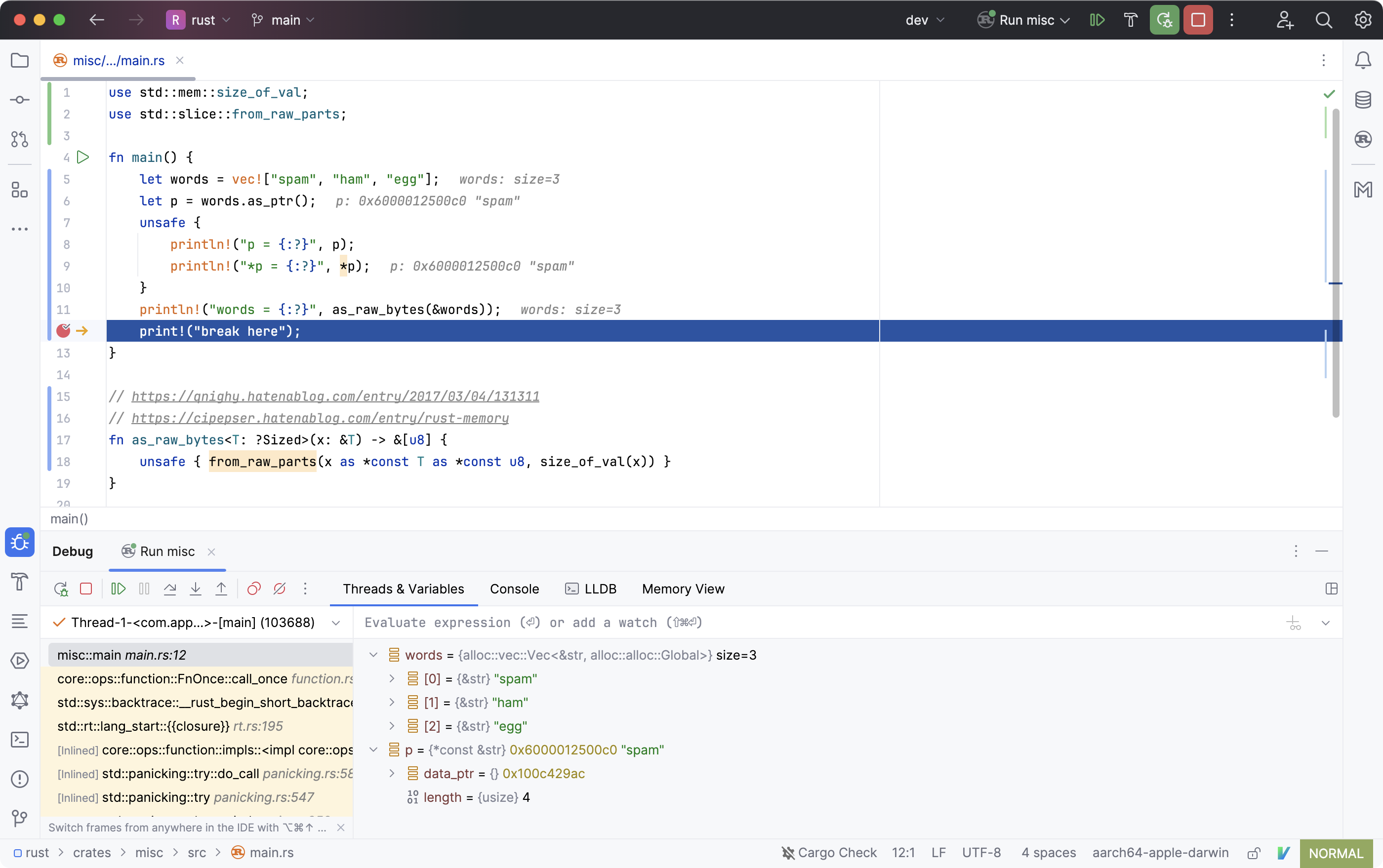Click the crates breadcrumb in status bar

92,853
